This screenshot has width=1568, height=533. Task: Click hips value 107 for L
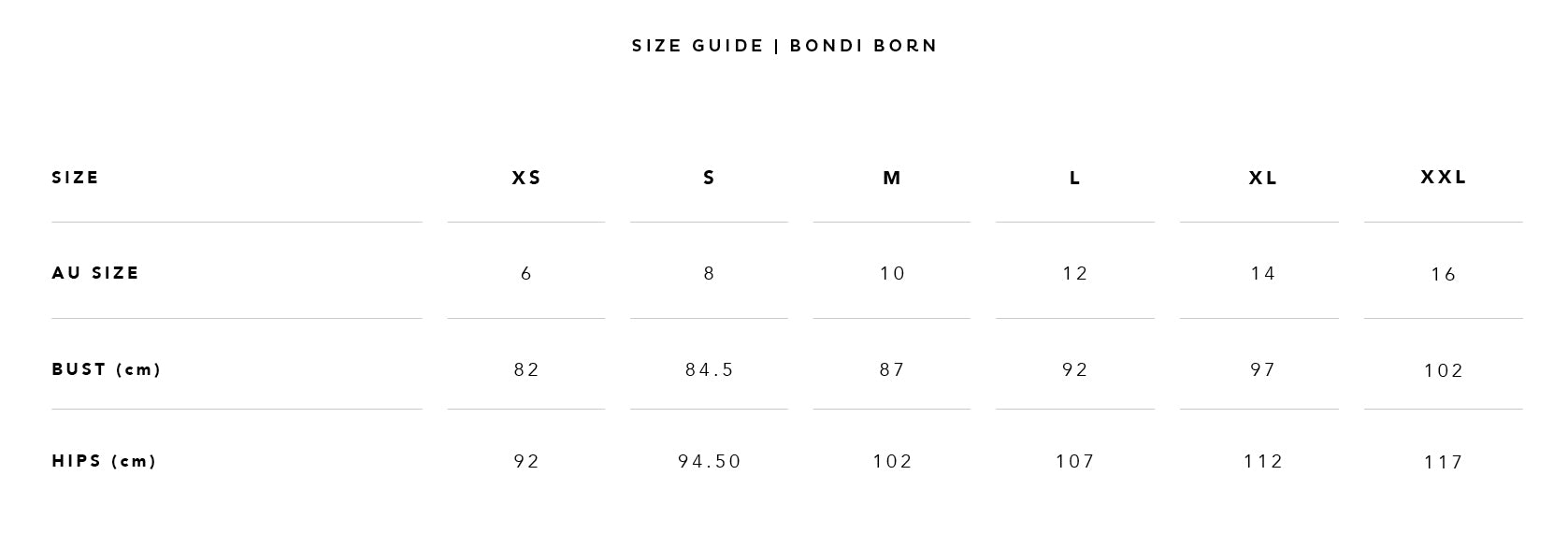point(1075,461)
